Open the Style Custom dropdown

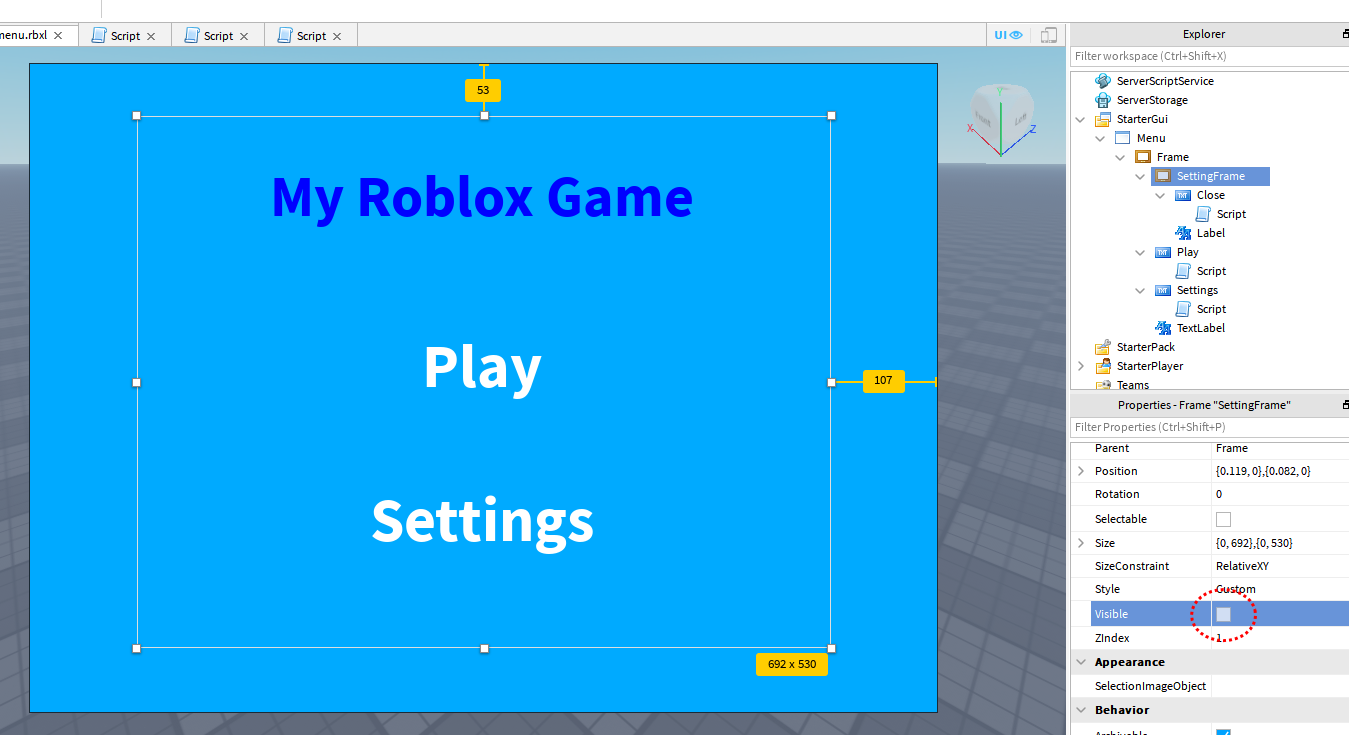click(x=1280, y=589)
